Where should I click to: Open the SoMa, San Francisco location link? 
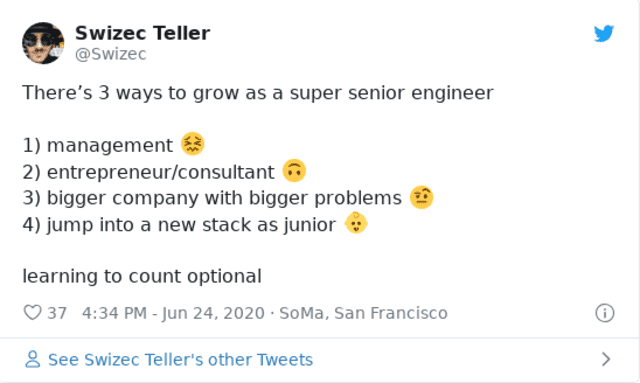[363, 313]
